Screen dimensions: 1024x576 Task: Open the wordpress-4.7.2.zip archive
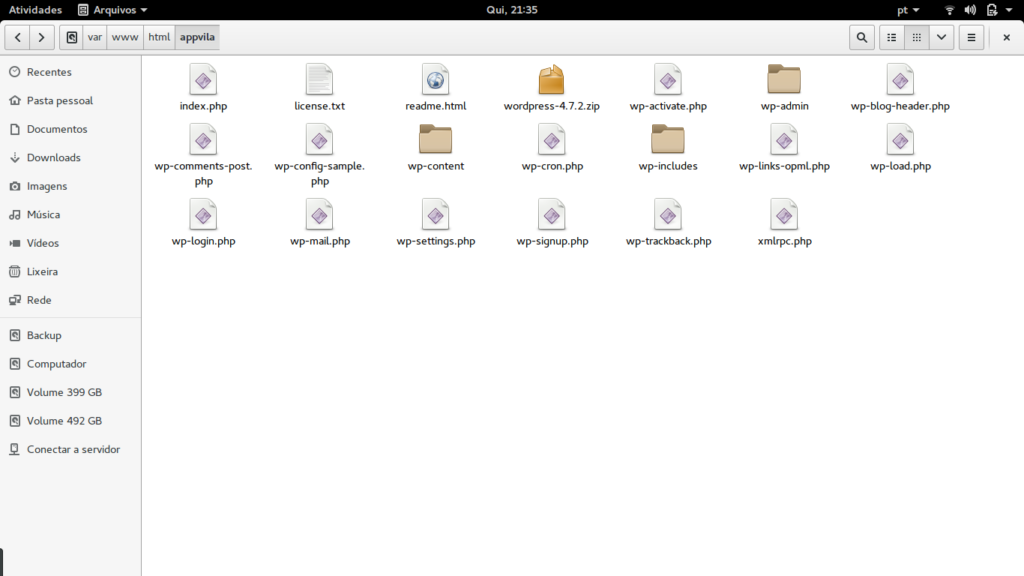click(x=551, y=81)
